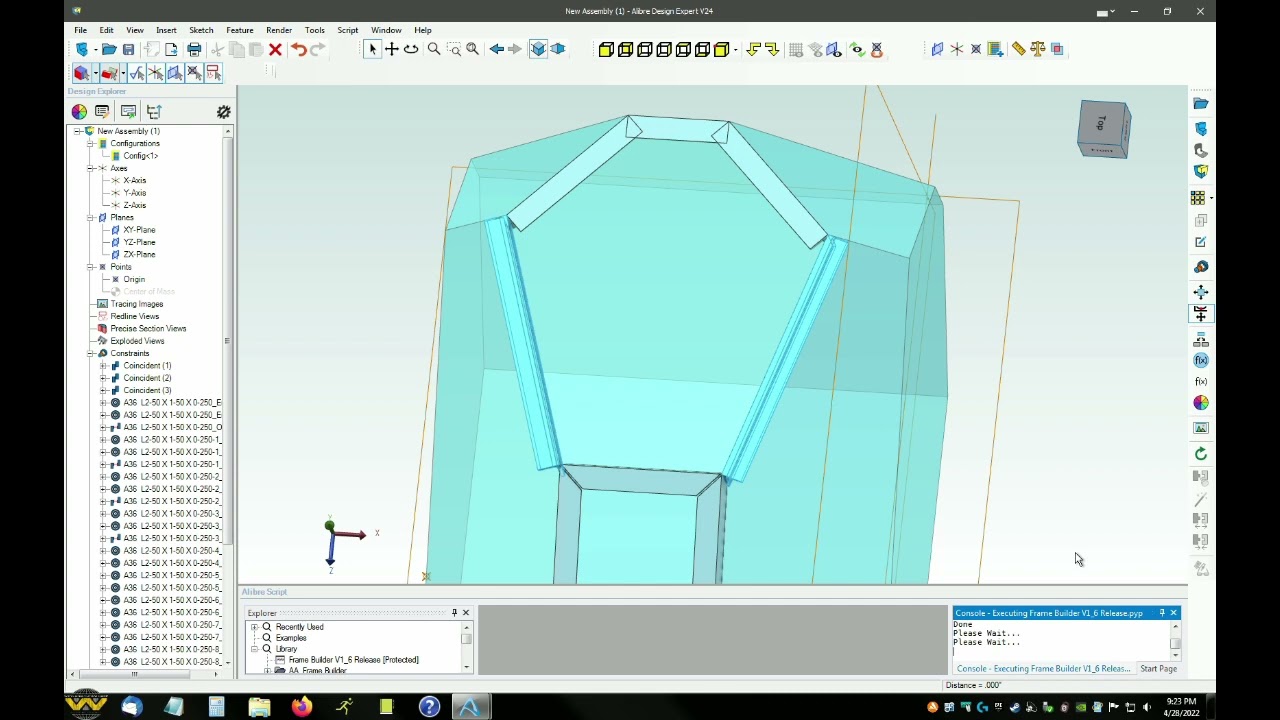Activate the Rotate view tool
Viewport: 1280px width, 720px height.
[411, 49]
